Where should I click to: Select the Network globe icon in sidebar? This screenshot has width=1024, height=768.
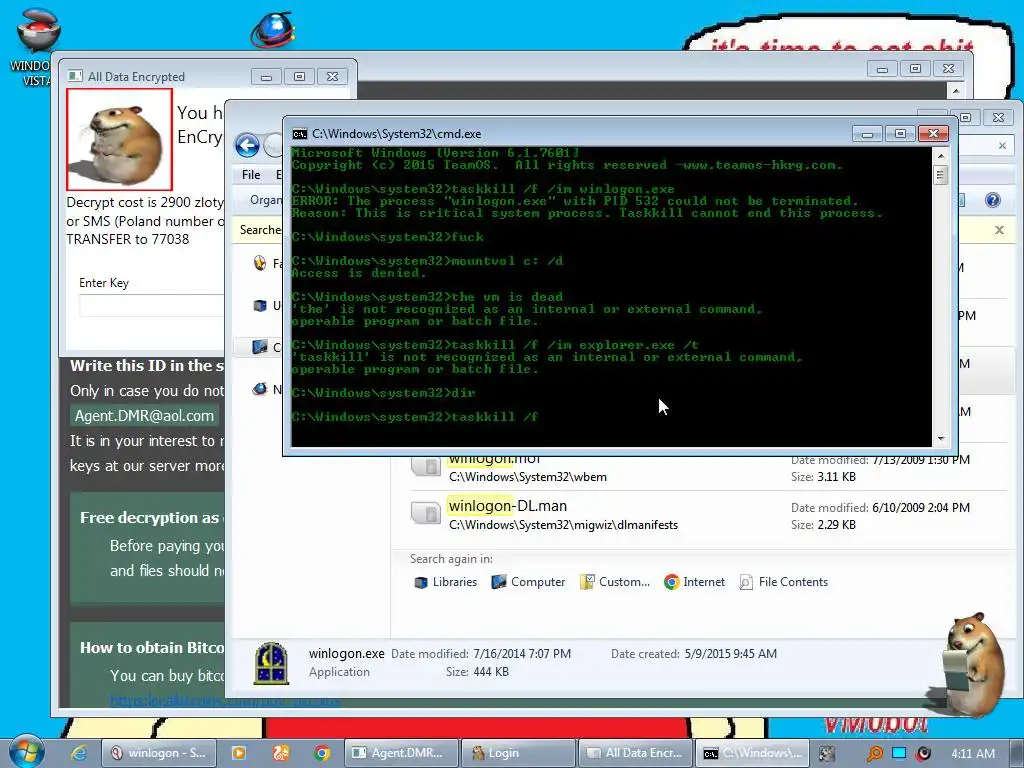point(260,389)
